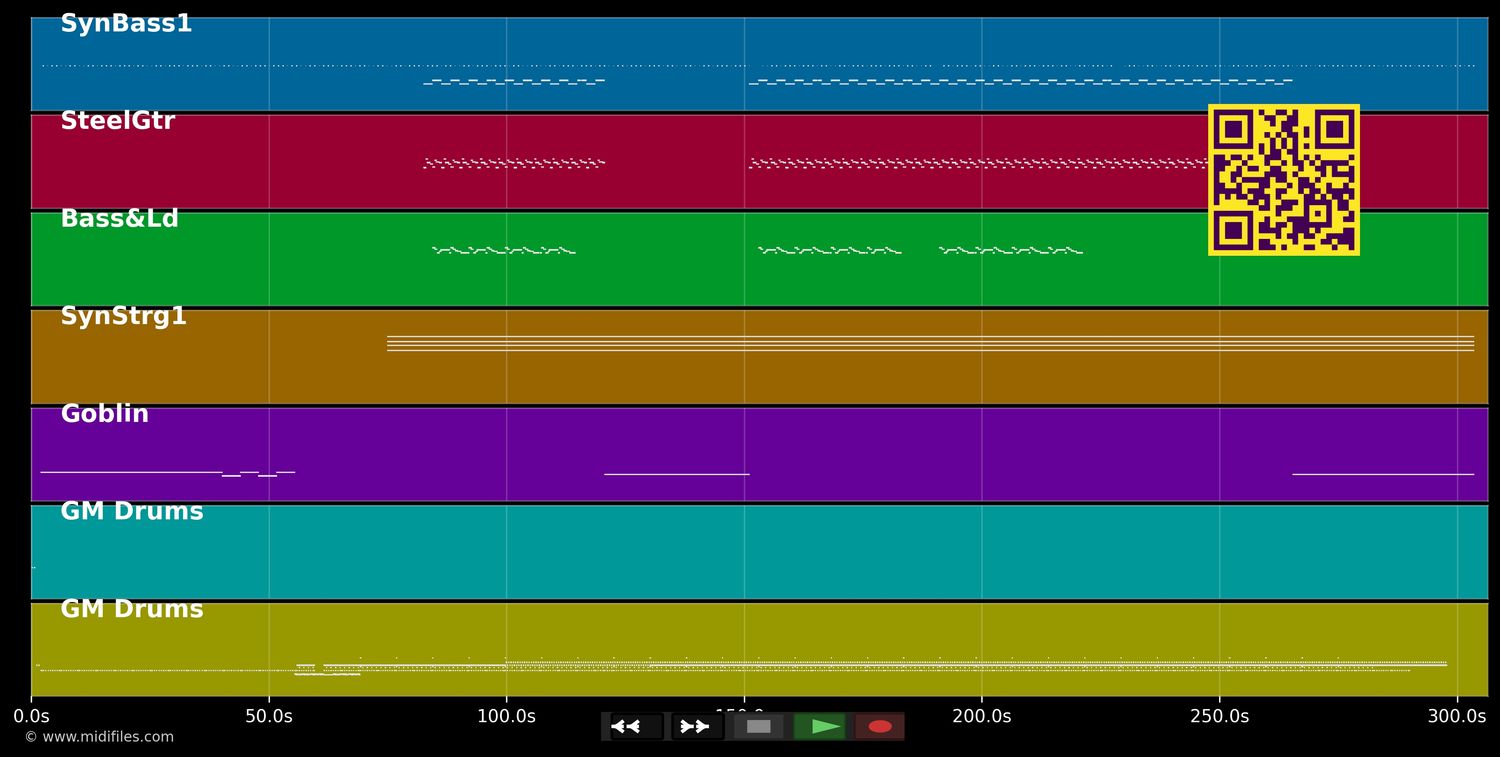Start playback with the green play button
1500x757 pixels.
(819, 726)
